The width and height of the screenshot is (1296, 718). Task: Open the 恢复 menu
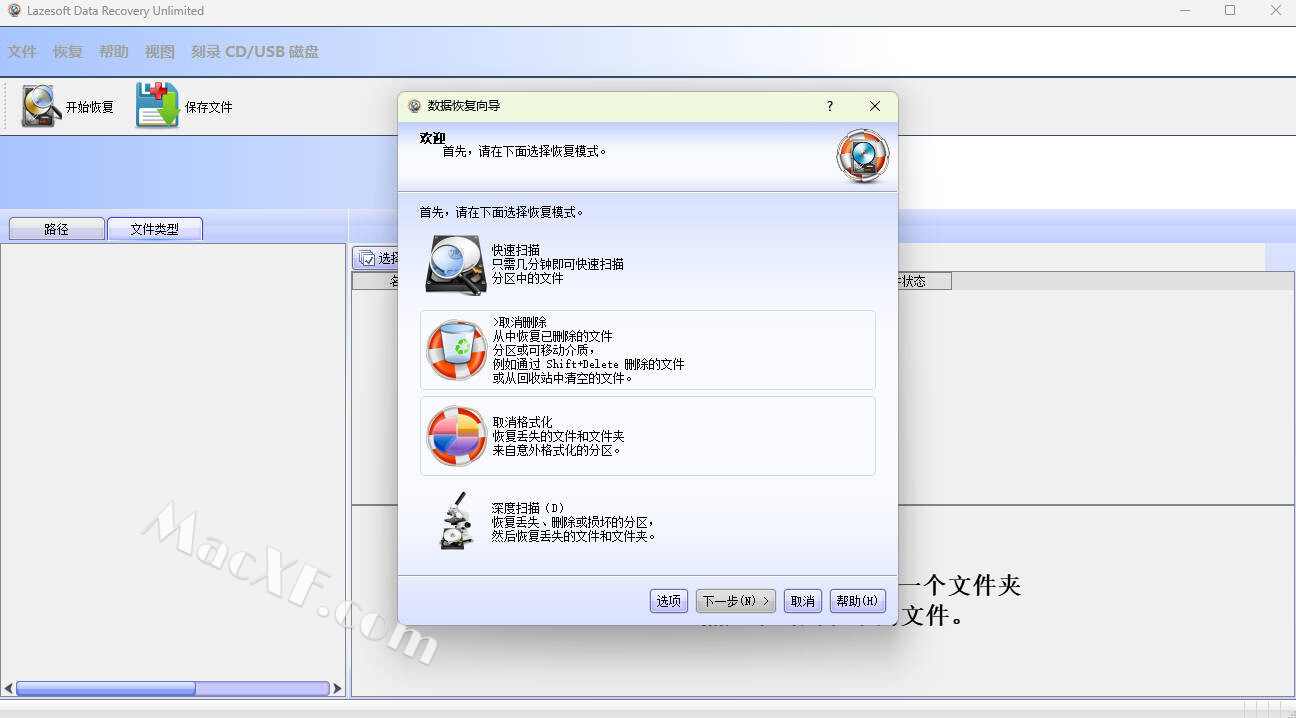point(68,52)
